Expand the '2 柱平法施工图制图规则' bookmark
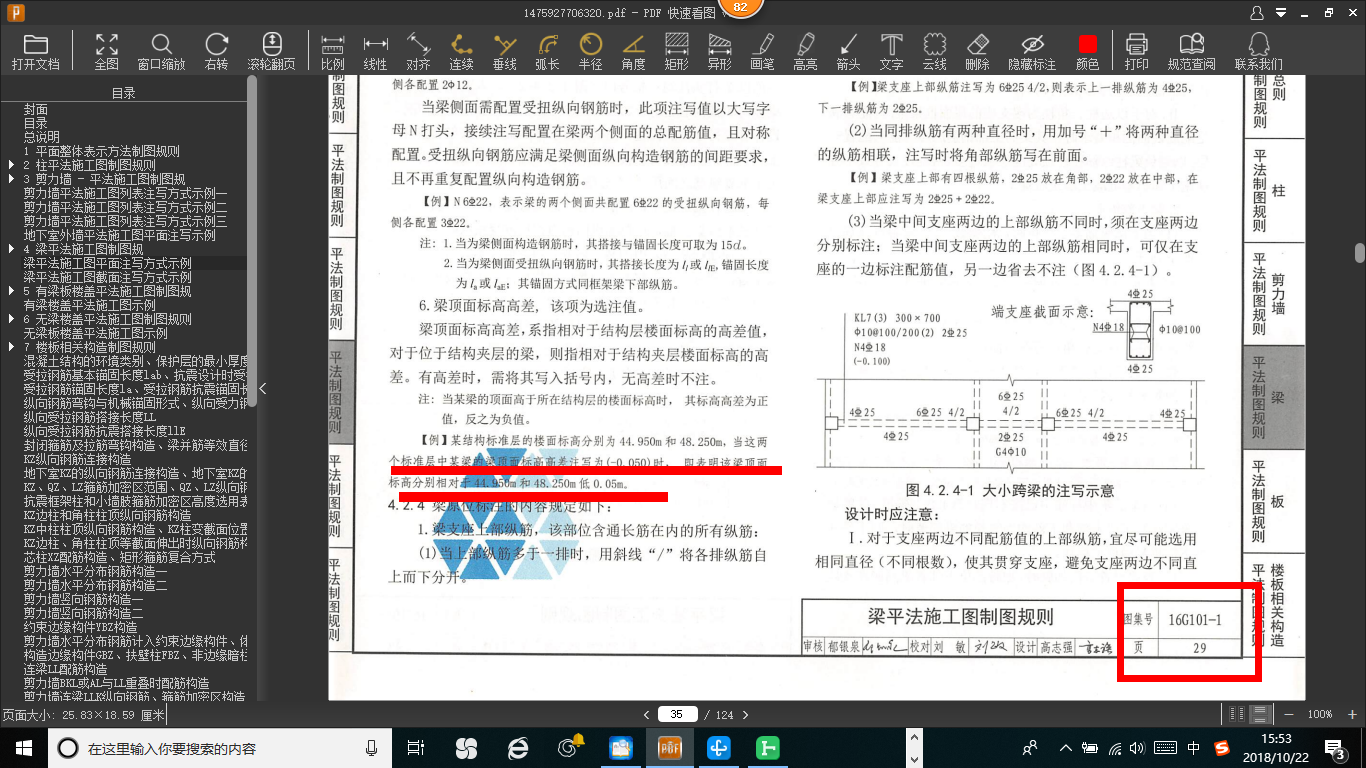1366x768 pixels. [11, 165]
